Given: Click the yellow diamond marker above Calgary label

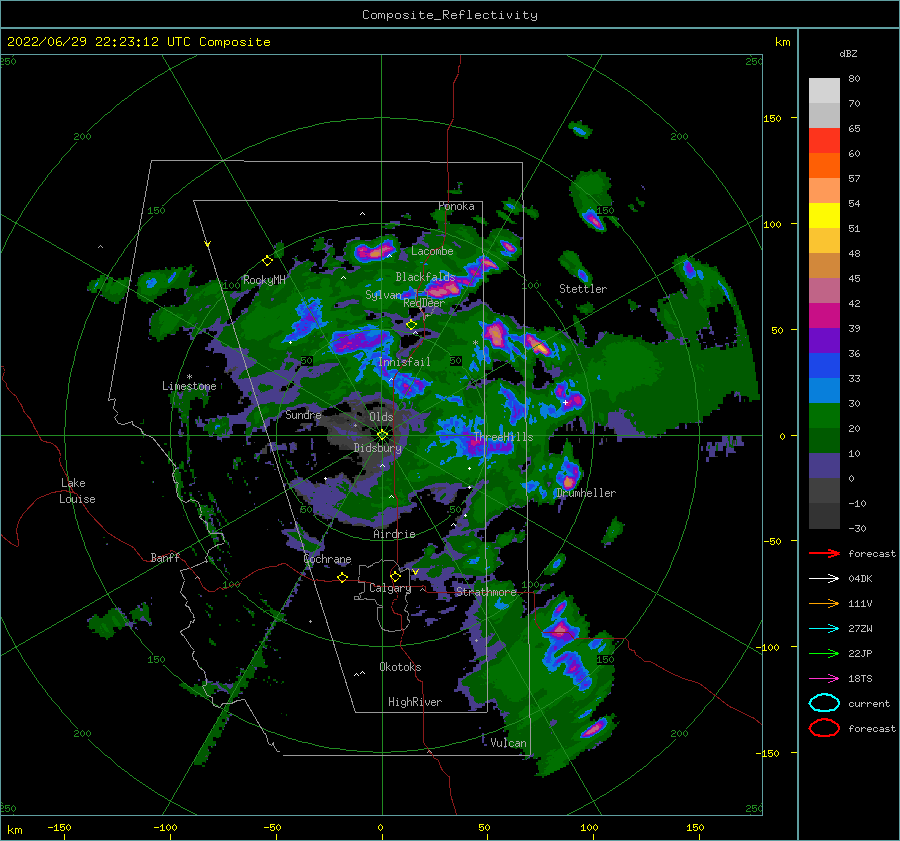Looking at the screenshot, I should 395,576.
